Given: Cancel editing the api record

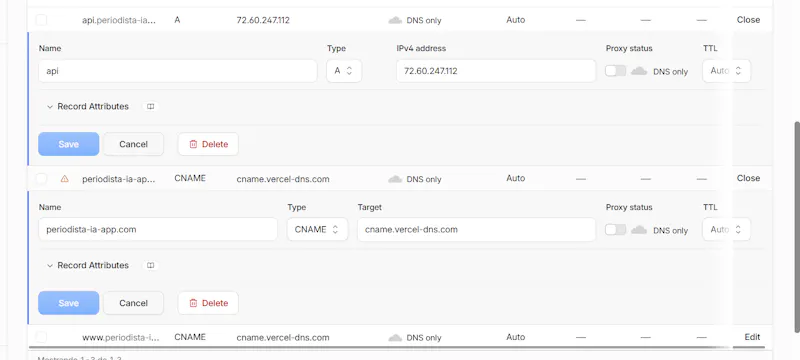Looking at the screenshot, I should point(133,144).
